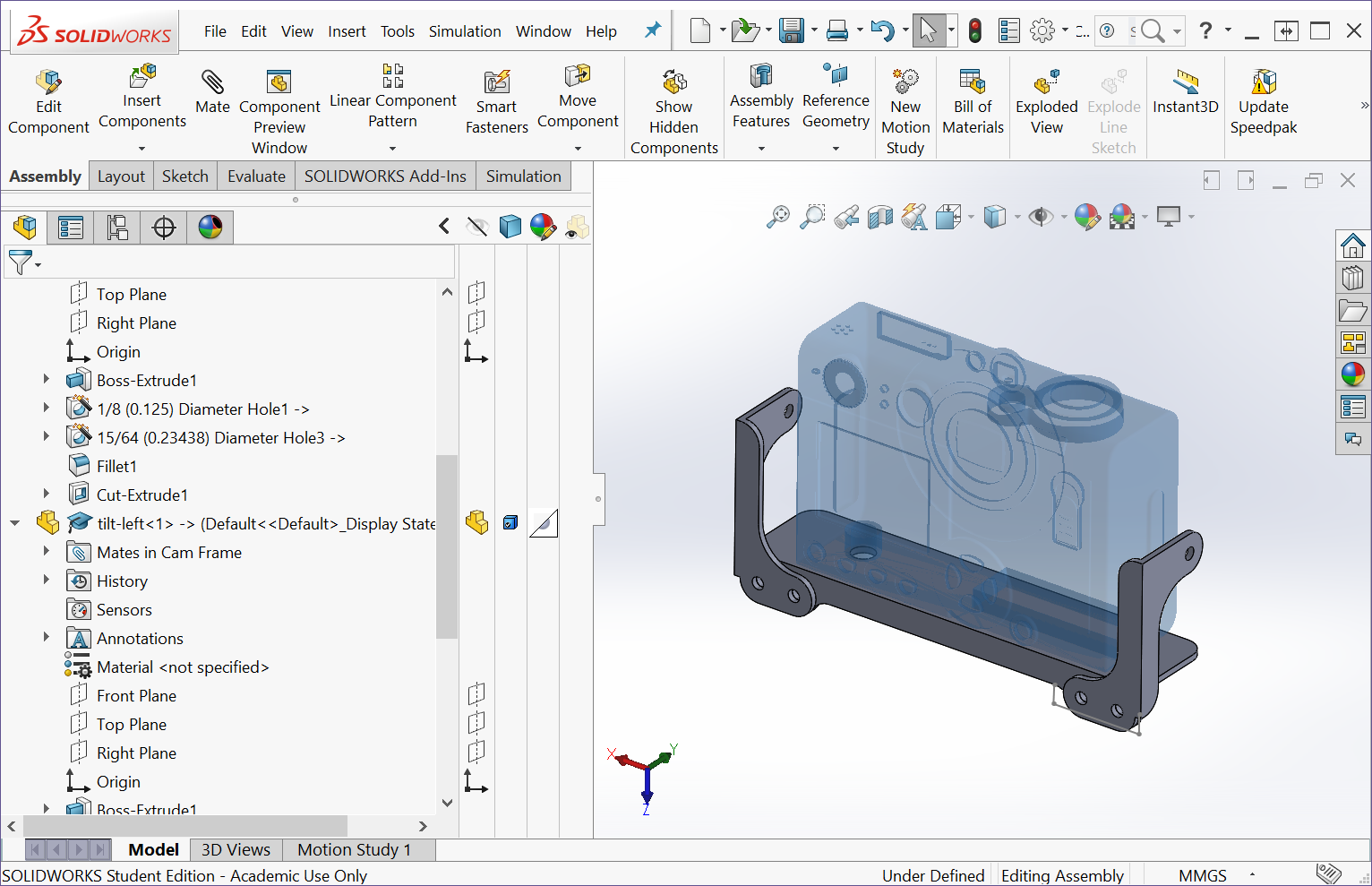Open the File menu
The image size is (1372, 886).
(x=215, y=31)
